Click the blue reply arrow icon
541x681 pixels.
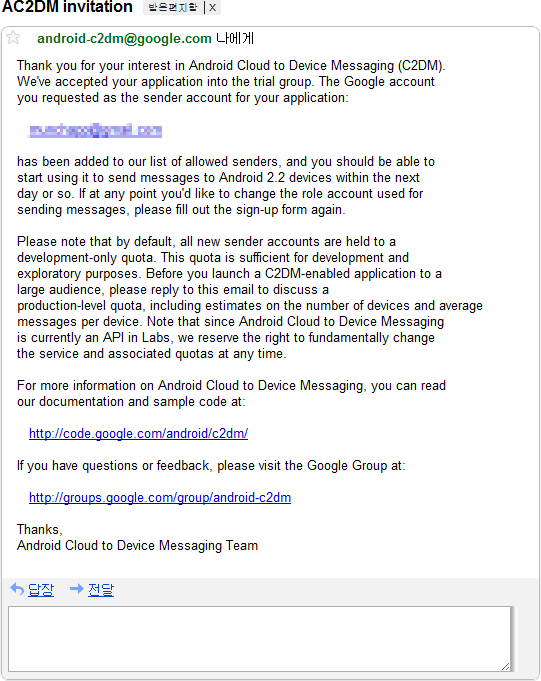click(x=17, y=589)
